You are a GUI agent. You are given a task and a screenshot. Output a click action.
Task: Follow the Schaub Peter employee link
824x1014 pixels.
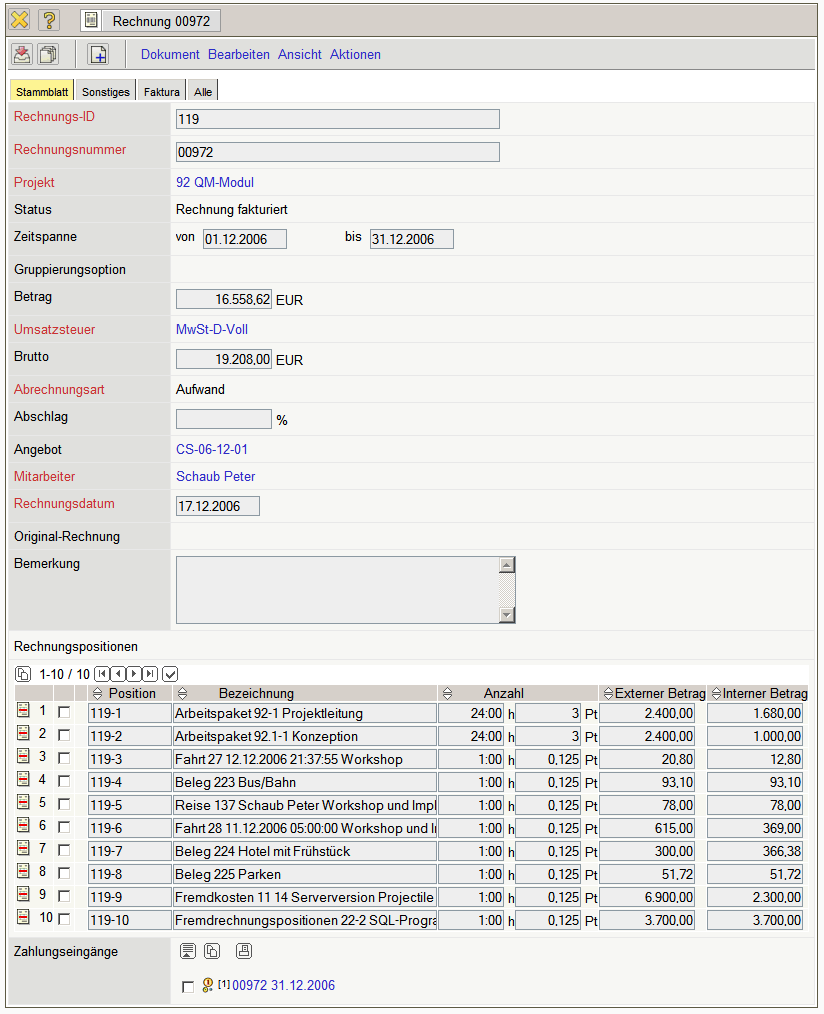[215, 477]
